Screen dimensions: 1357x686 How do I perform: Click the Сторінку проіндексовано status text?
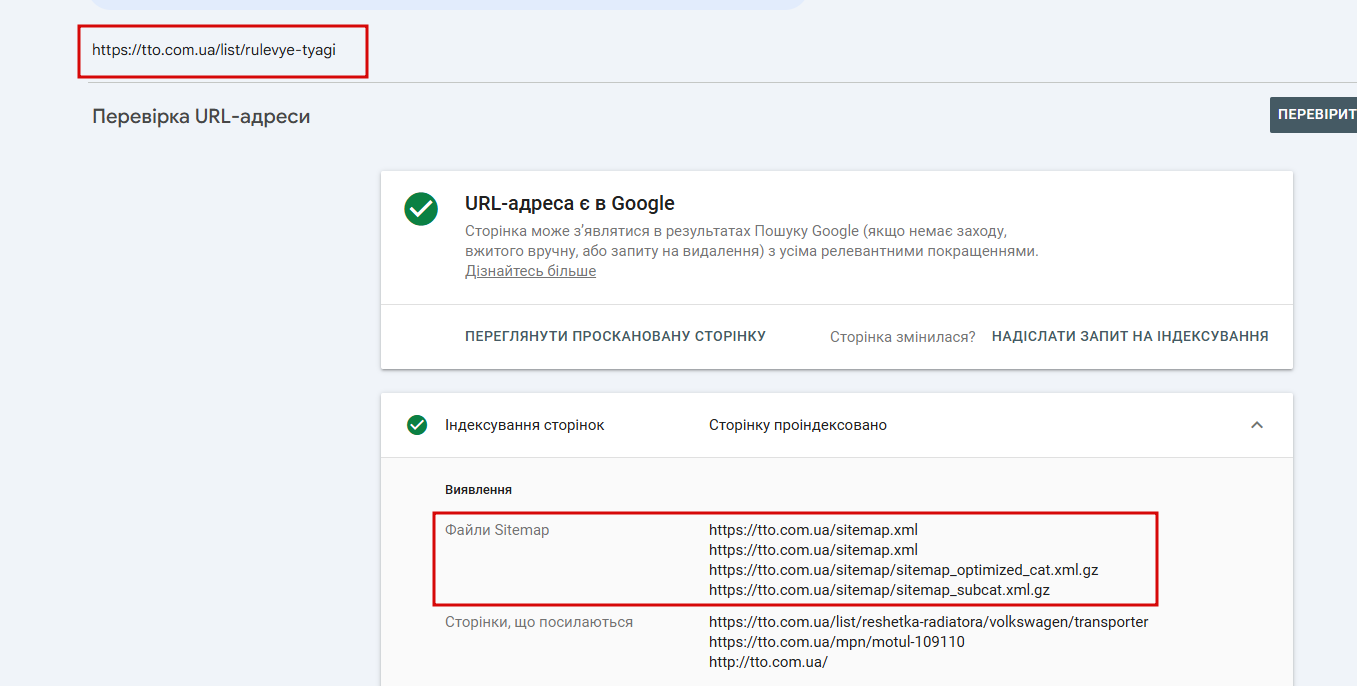pos(797,425)
